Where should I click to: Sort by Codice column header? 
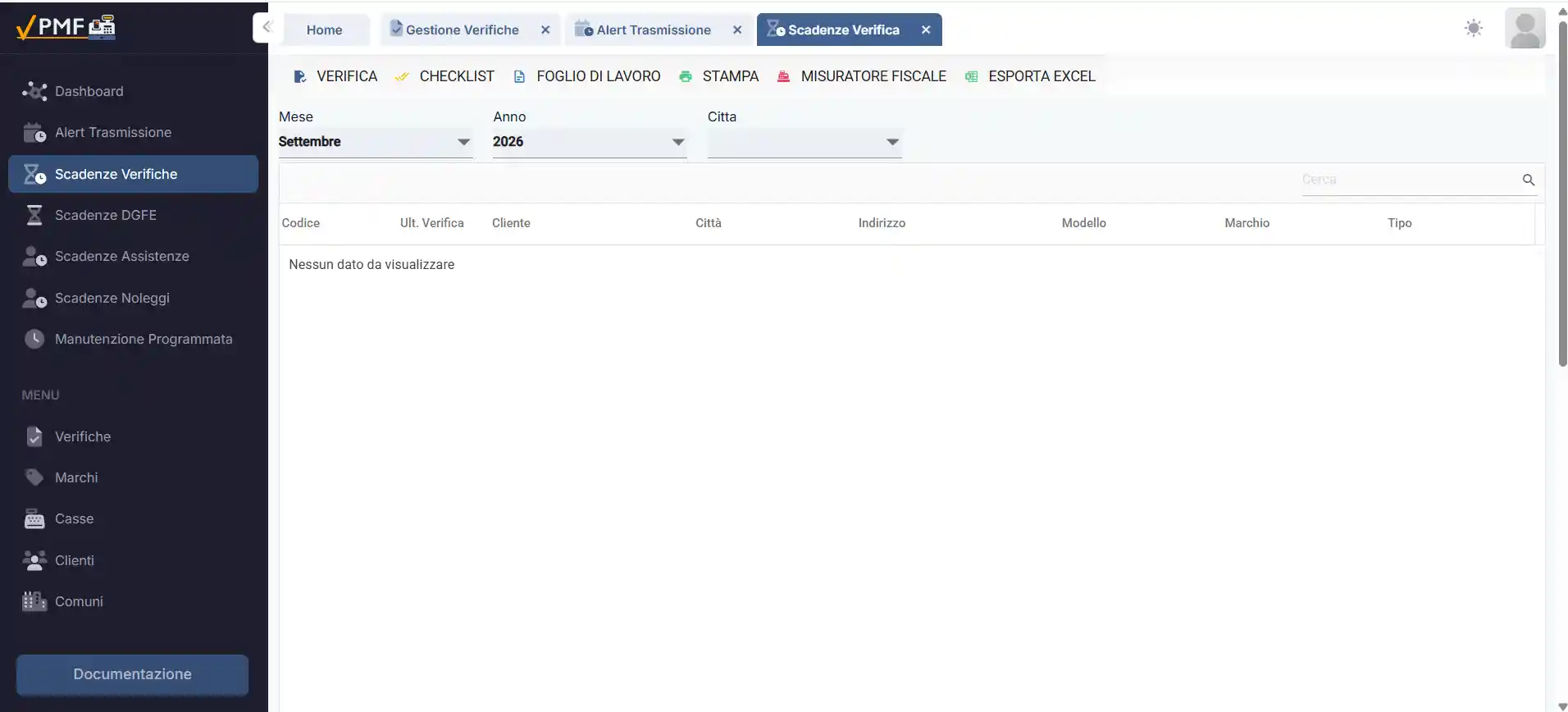[301, 223]
